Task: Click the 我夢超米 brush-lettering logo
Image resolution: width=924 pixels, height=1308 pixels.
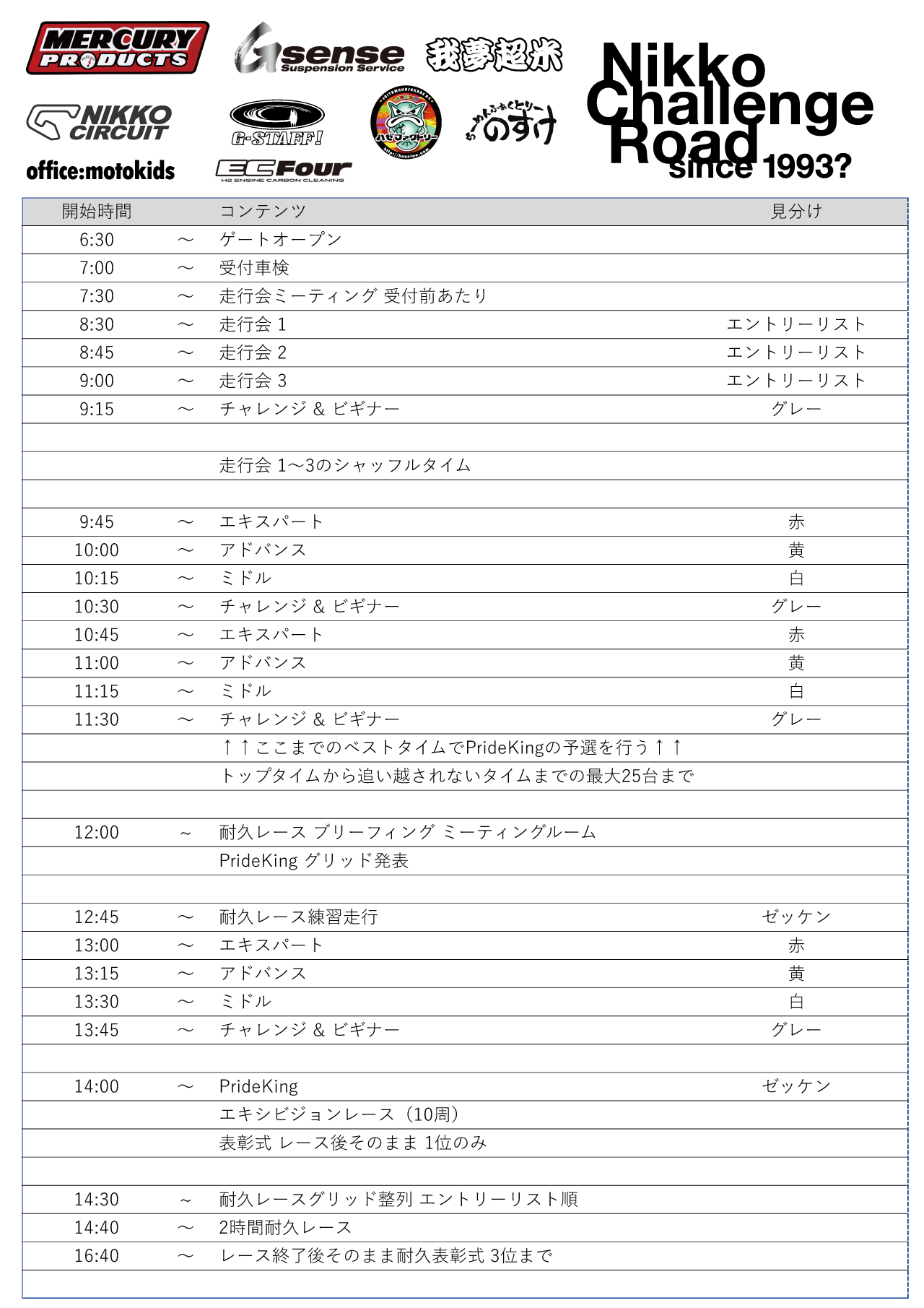Action: click(x=494, y=55)
